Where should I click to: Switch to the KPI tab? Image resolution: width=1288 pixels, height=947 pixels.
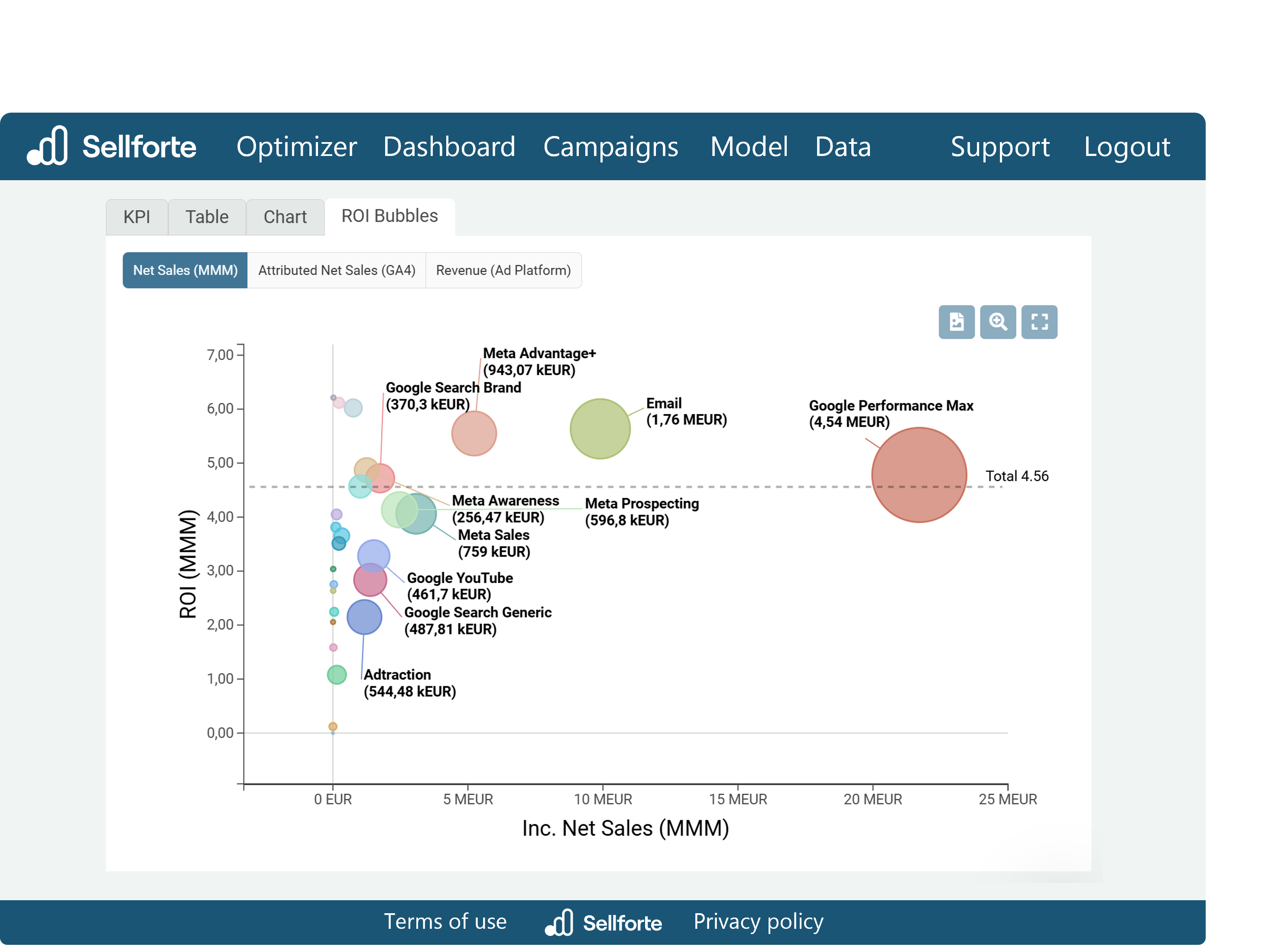point(136,217)
